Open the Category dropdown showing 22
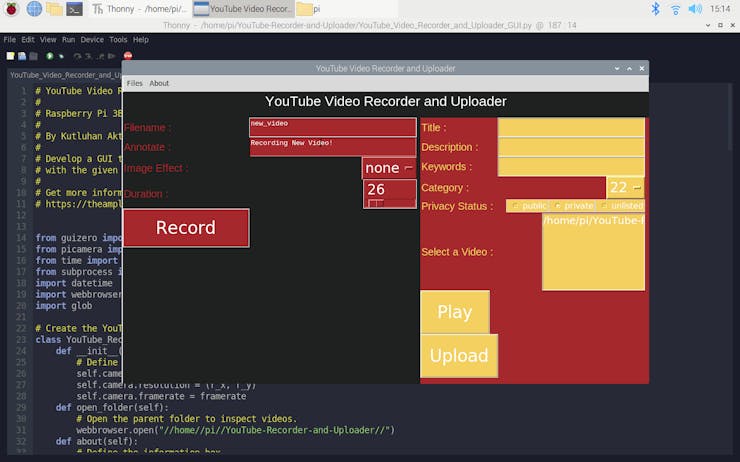The image size is (740, 462). tap(626, 187)
